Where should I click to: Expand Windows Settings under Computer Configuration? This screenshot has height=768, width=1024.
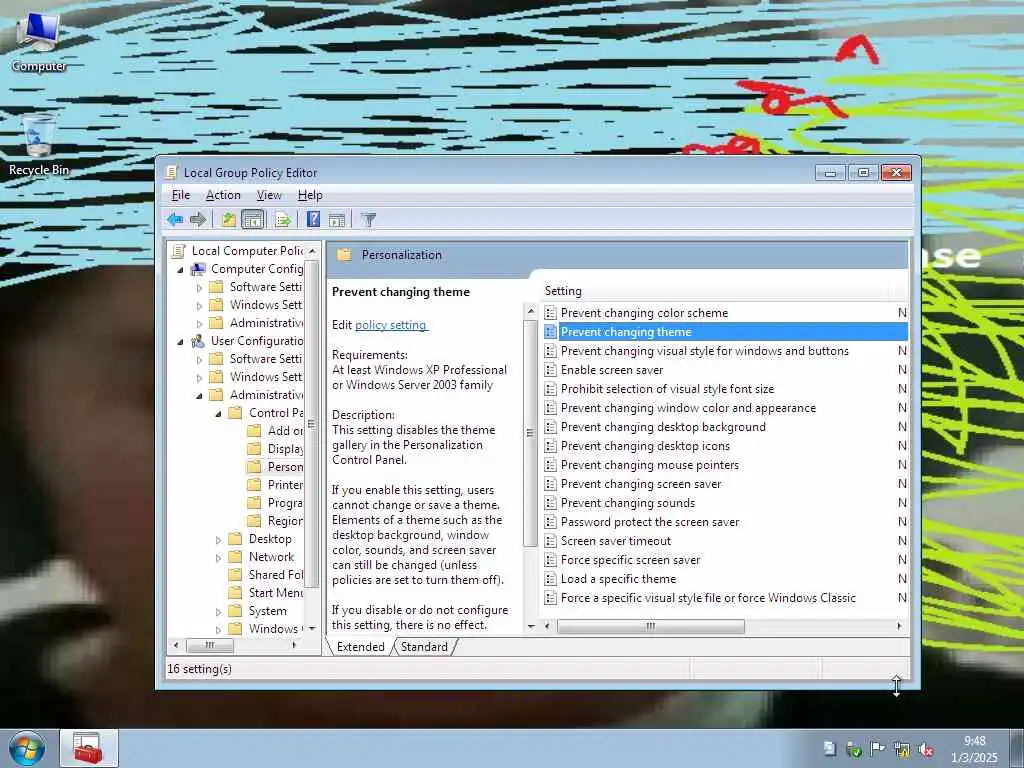pyautogui.click(x=199, y=306)
